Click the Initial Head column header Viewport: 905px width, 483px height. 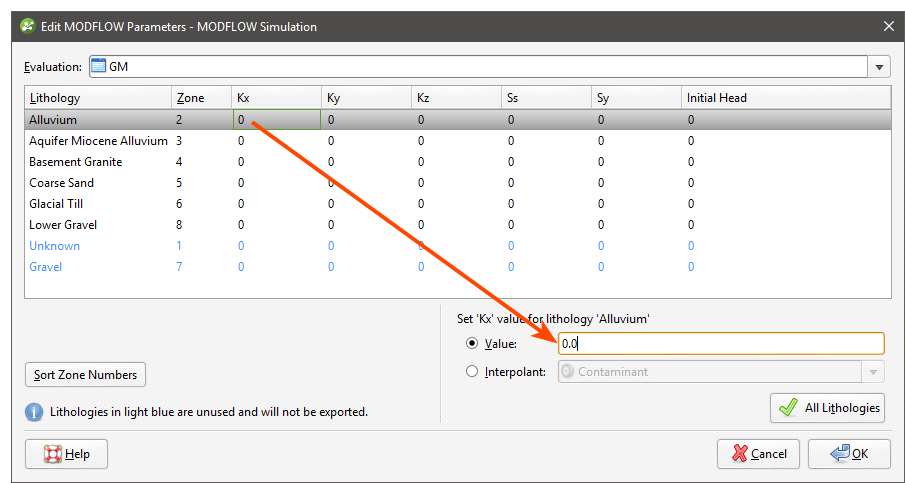[x=786, y=98]
